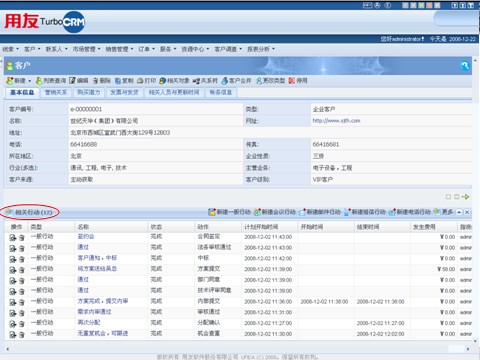Image resolution: width=480 pixels, height=360 pixels.
Task: Expand the 线索 leads menu
Action: coord(10,49)
